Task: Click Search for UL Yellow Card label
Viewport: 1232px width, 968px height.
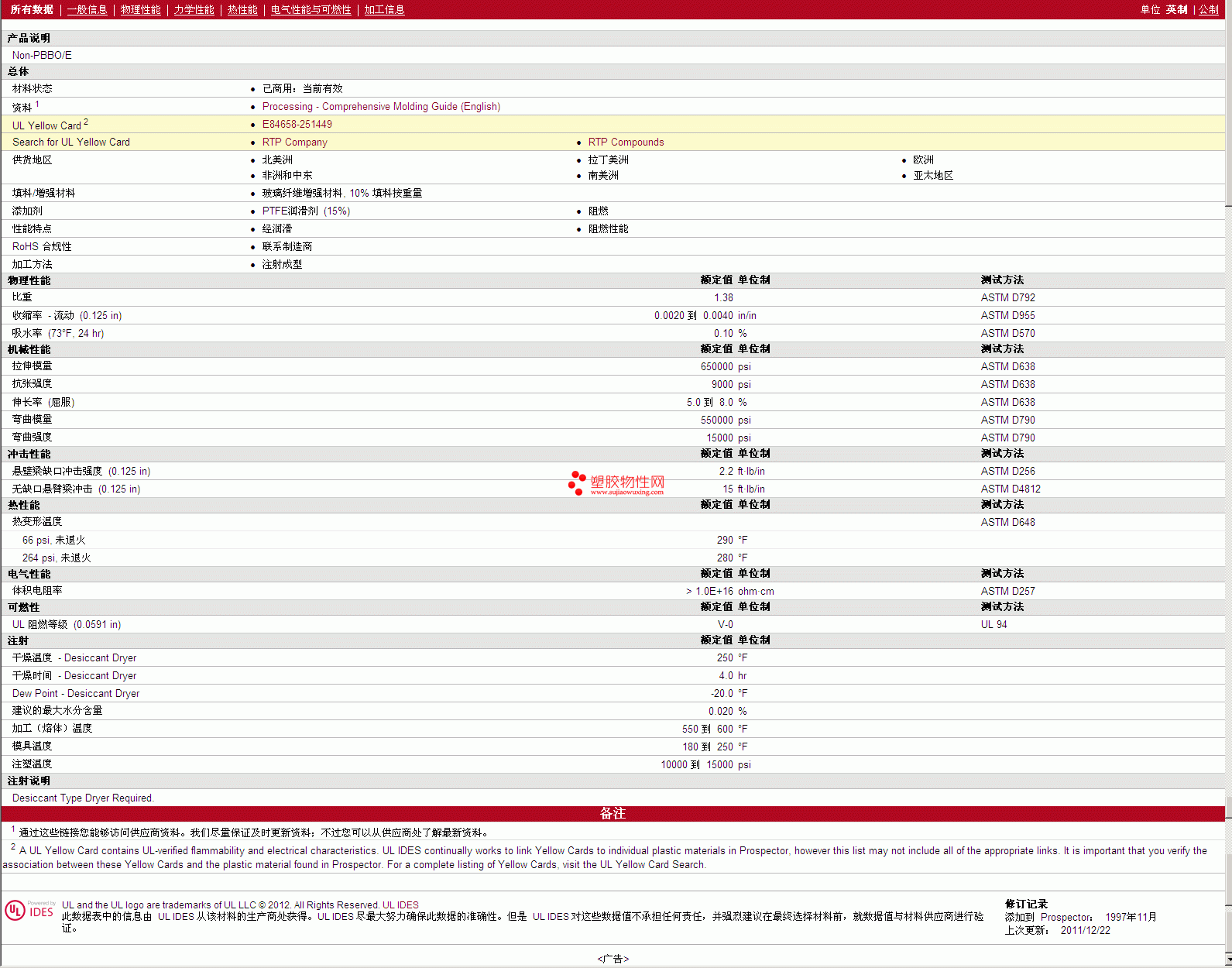Action: click(71, 142)
